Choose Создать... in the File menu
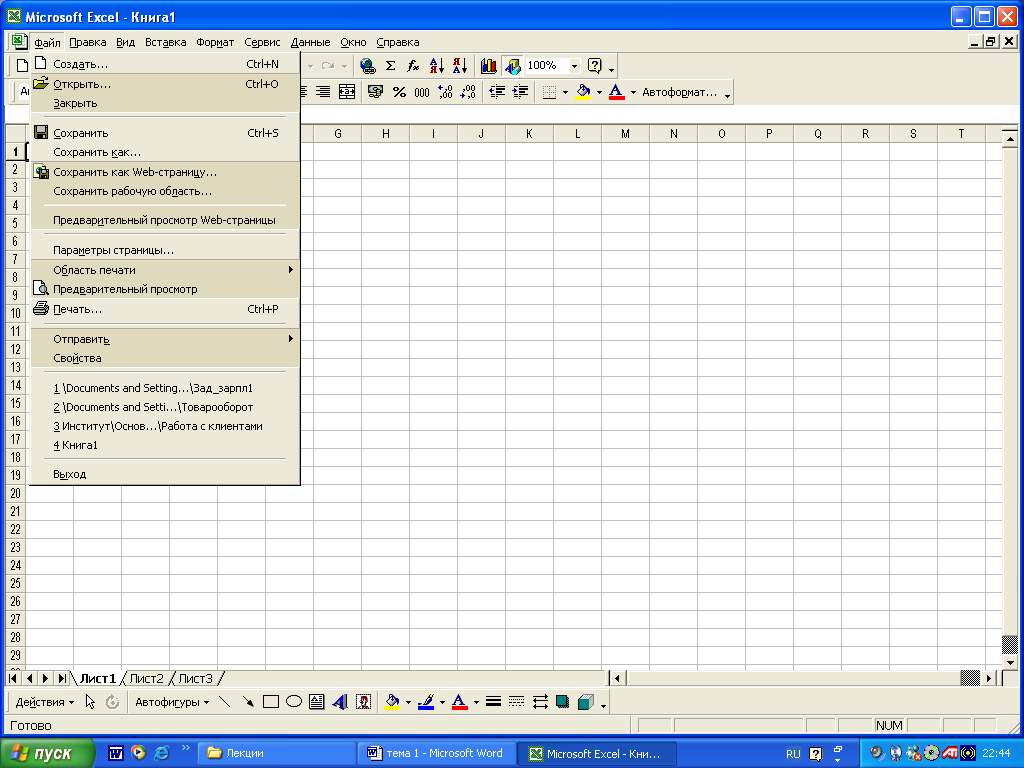Image resolution: width=1024 pixels, height=768 pixels. [x=165, y=64]
